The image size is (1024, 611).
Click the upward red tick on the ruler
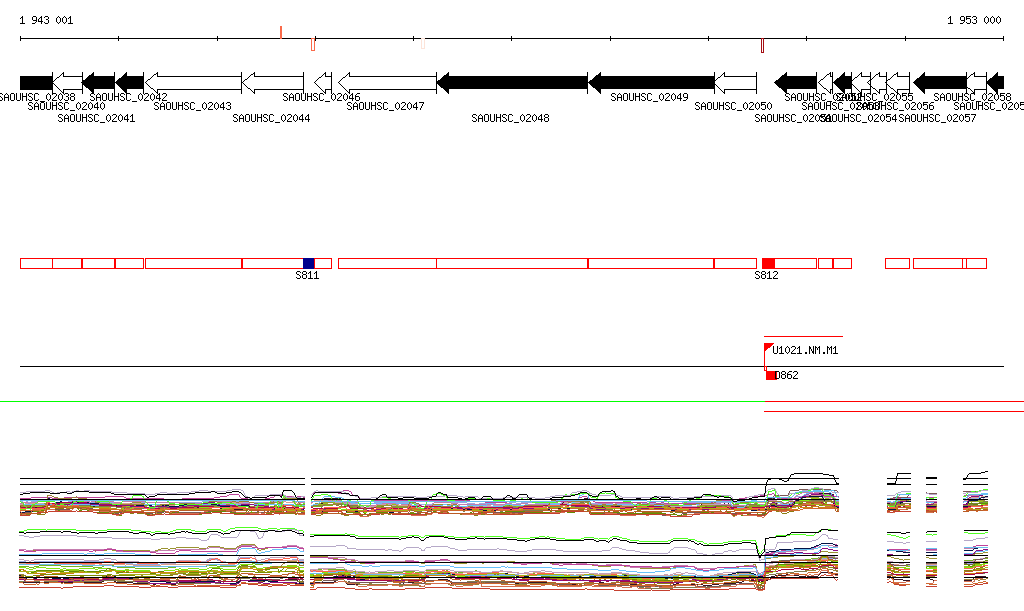pyautogui.click(x=281, y=33)
